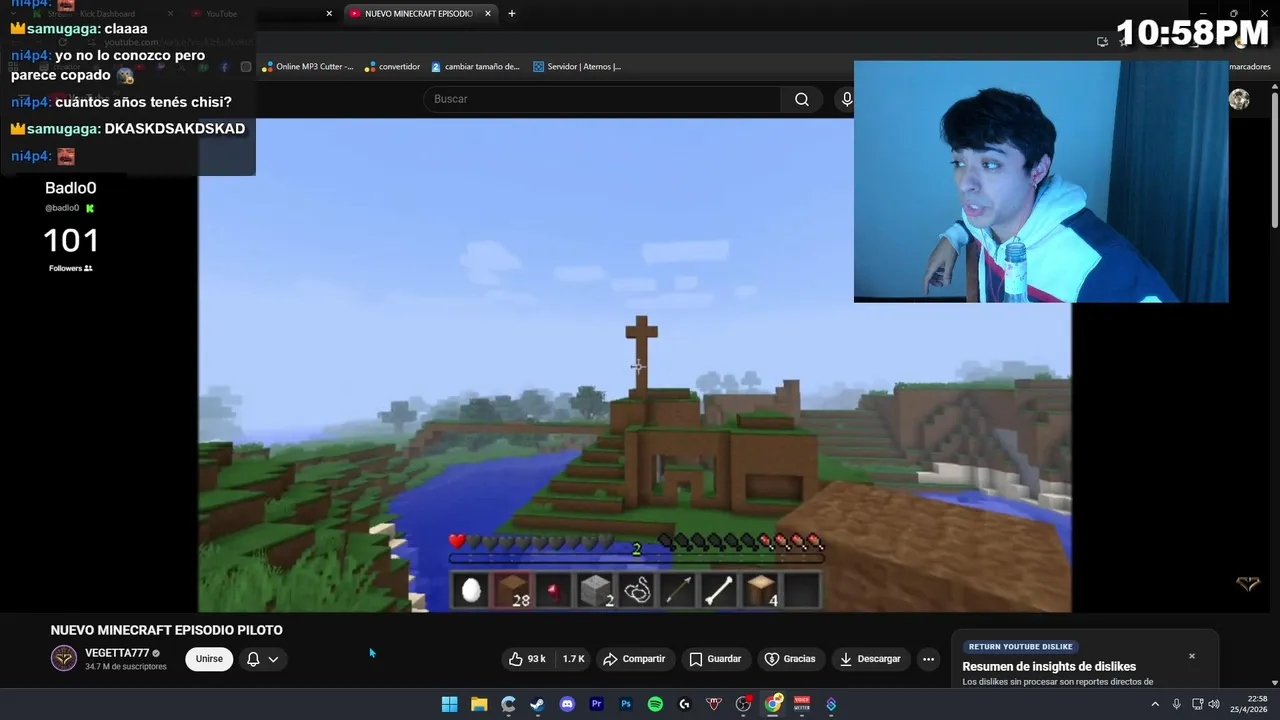This screenshot has height=720, width=1280.
Task: Open Online MP3 Cutter bookmark
Action: (x=307, y=67)
